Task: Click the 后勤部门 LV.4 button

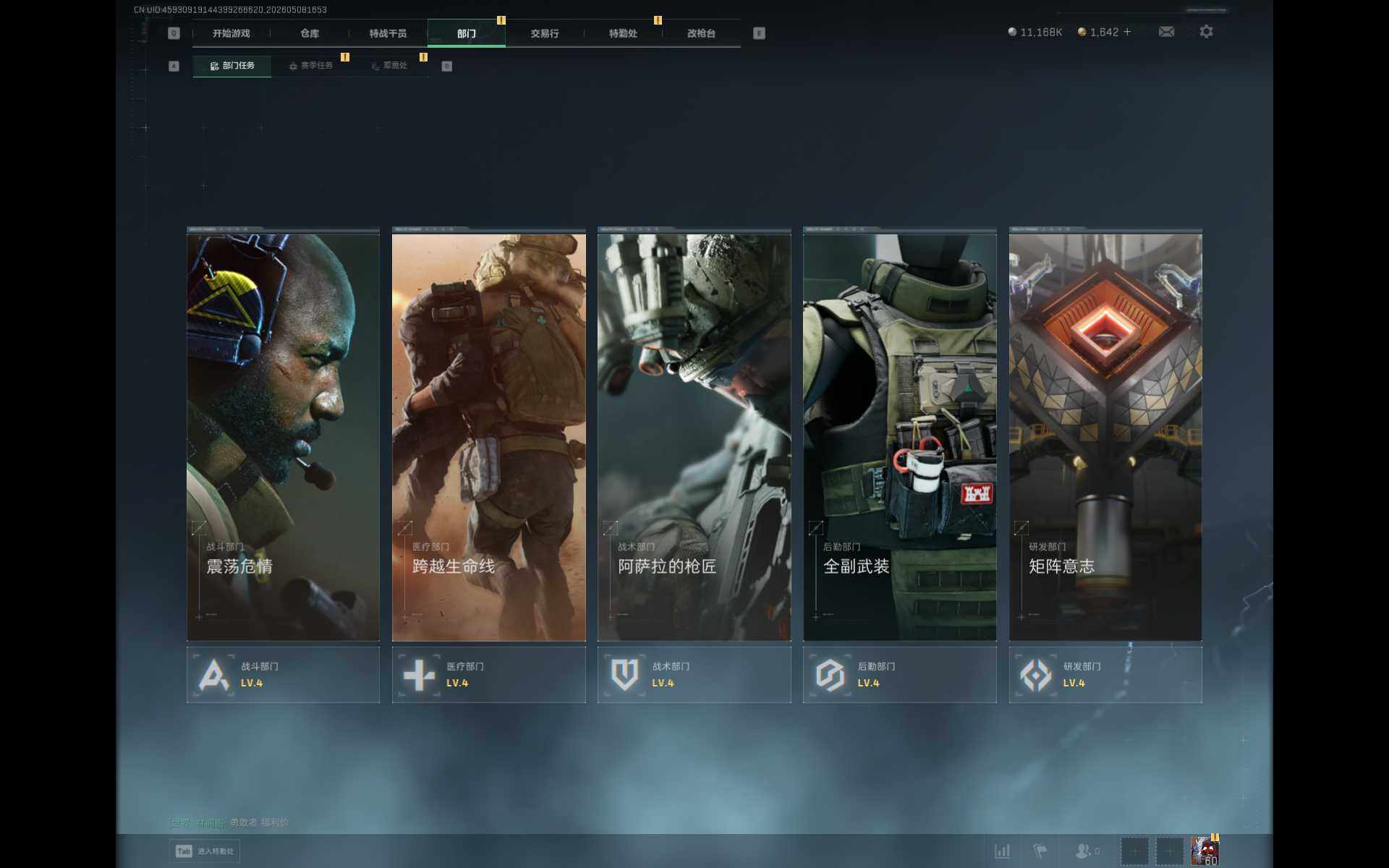Action: coord(900,675)
